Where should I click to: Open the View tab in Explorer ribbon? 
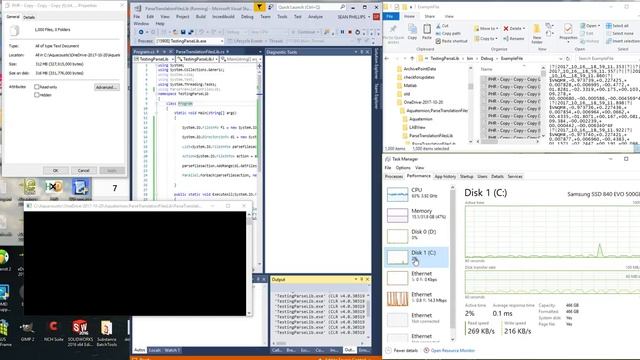(x=449, y=16)
